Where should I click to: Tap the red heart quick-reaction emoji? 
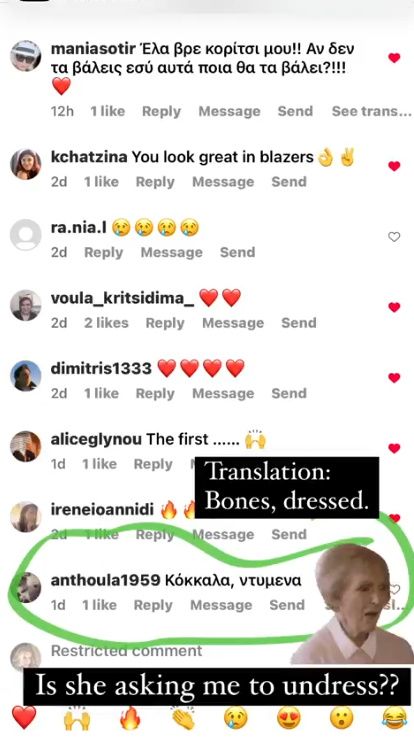[24, 717]
